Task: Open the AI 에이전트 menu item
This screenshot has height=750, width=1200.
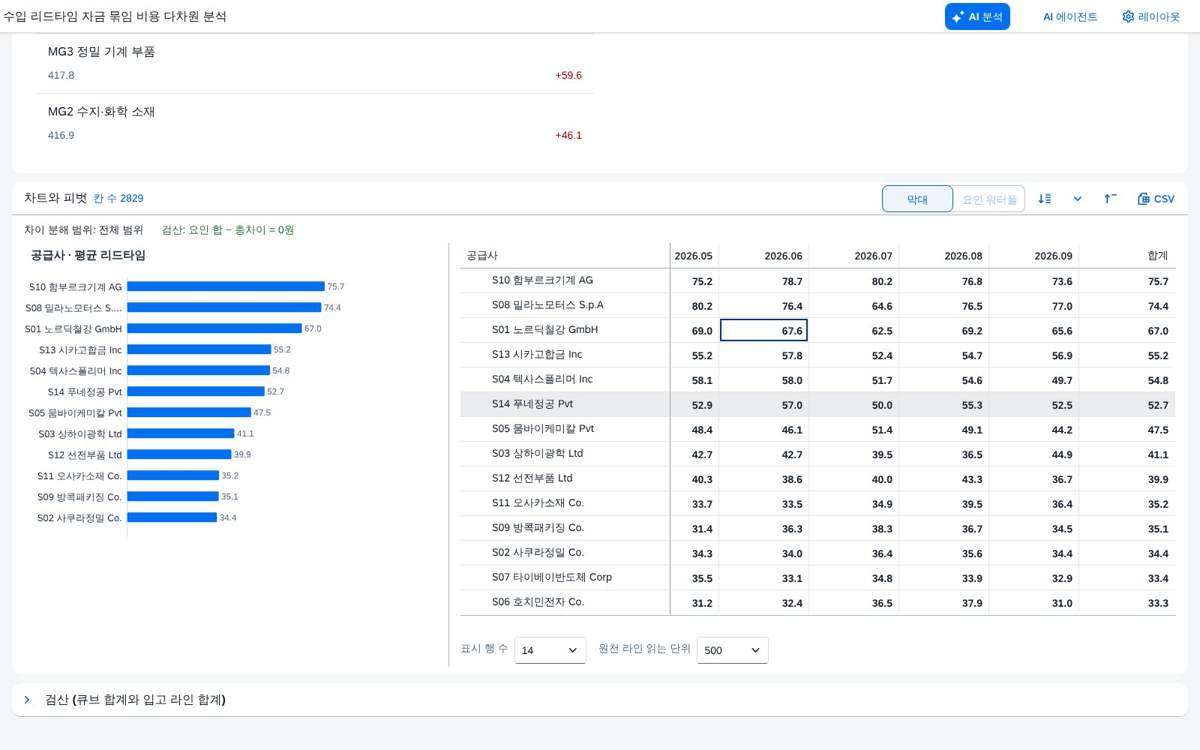Action: (x=1070, y=17)
